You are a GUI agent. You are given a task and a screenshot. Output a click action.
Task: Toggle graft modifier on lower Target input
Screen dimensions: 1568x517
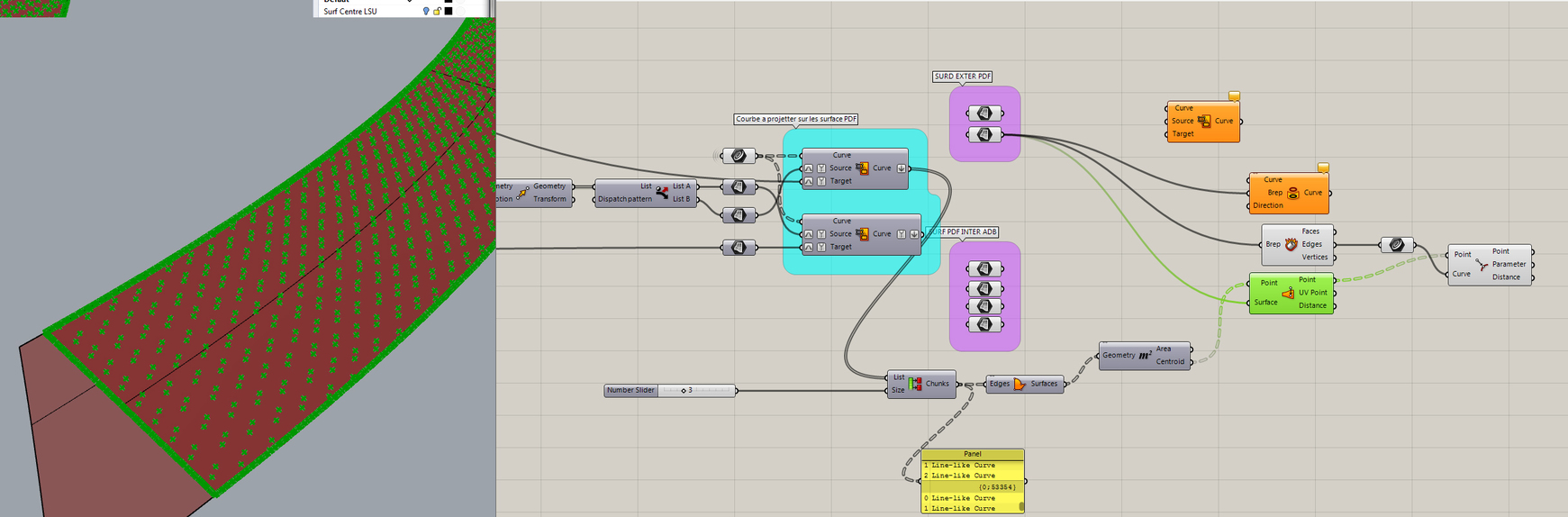click(809, 247)
